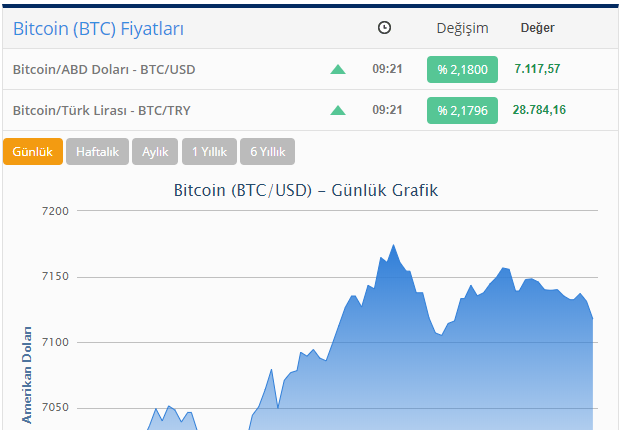
Task: Click the 28.784,16 value
Action: tap(539, 109)
